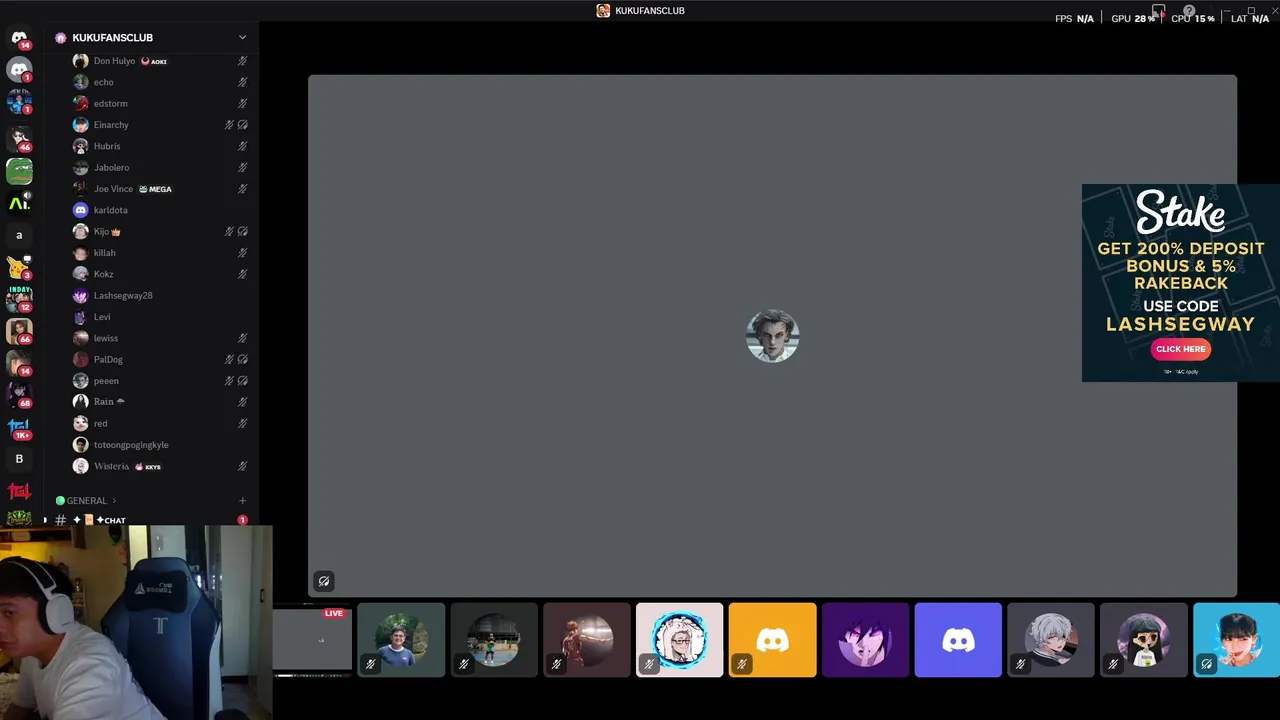Expand the KUKUFANSCLUB server dropdown
Viewport: 1280px width, 720px height.
click(x=242, y=37)
